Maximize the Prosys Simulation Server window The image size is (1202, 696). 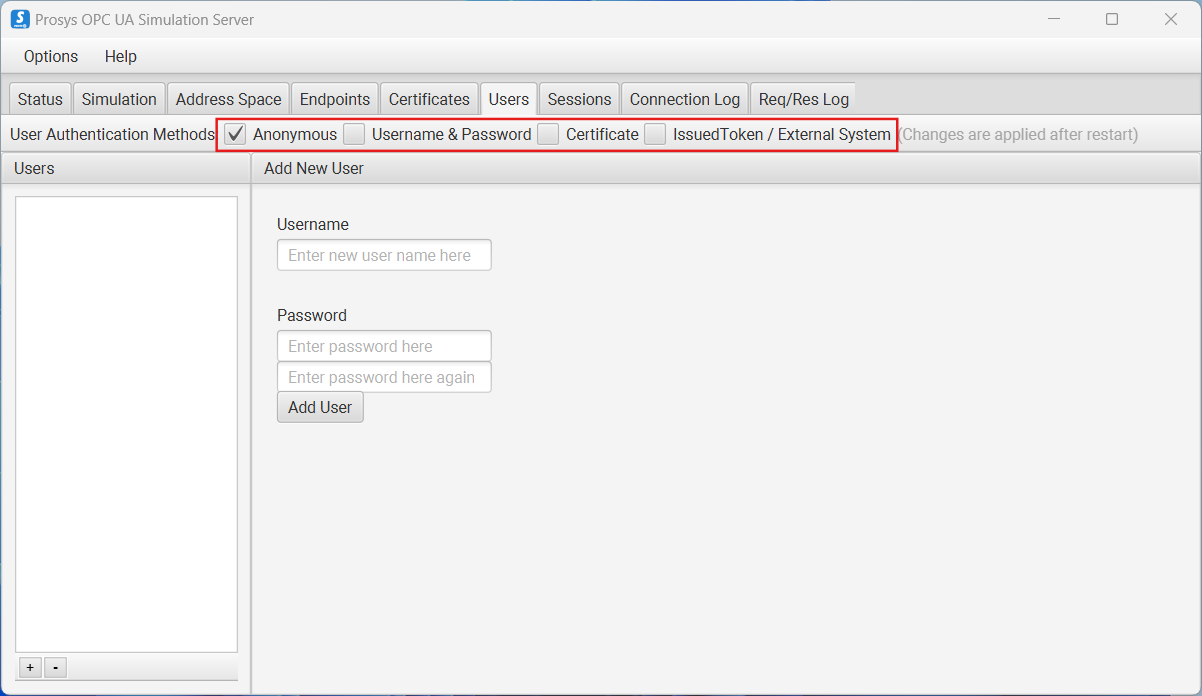[x=1112, y=19]
